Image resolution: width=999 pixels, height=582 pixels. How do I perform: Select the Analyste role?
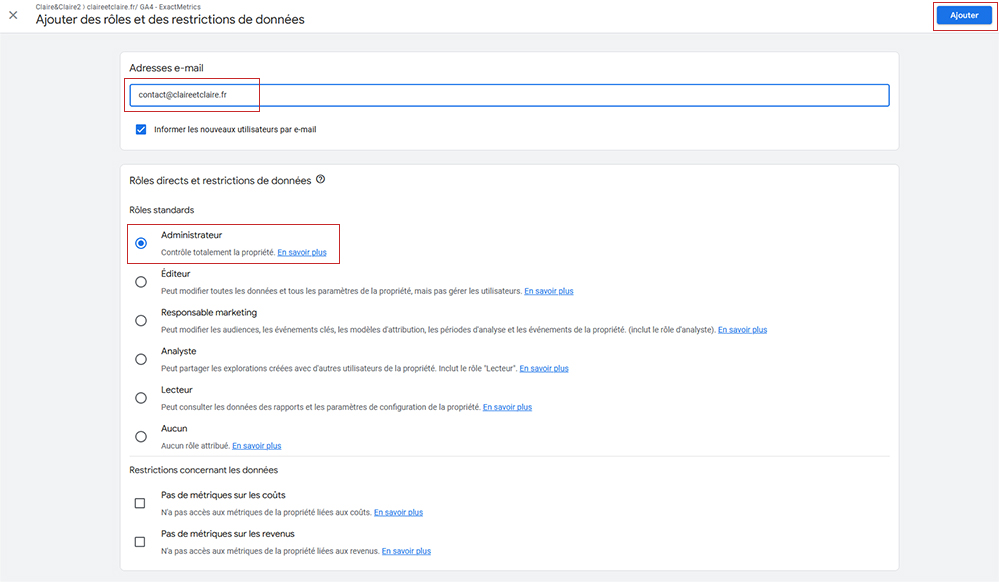(140, 359)
